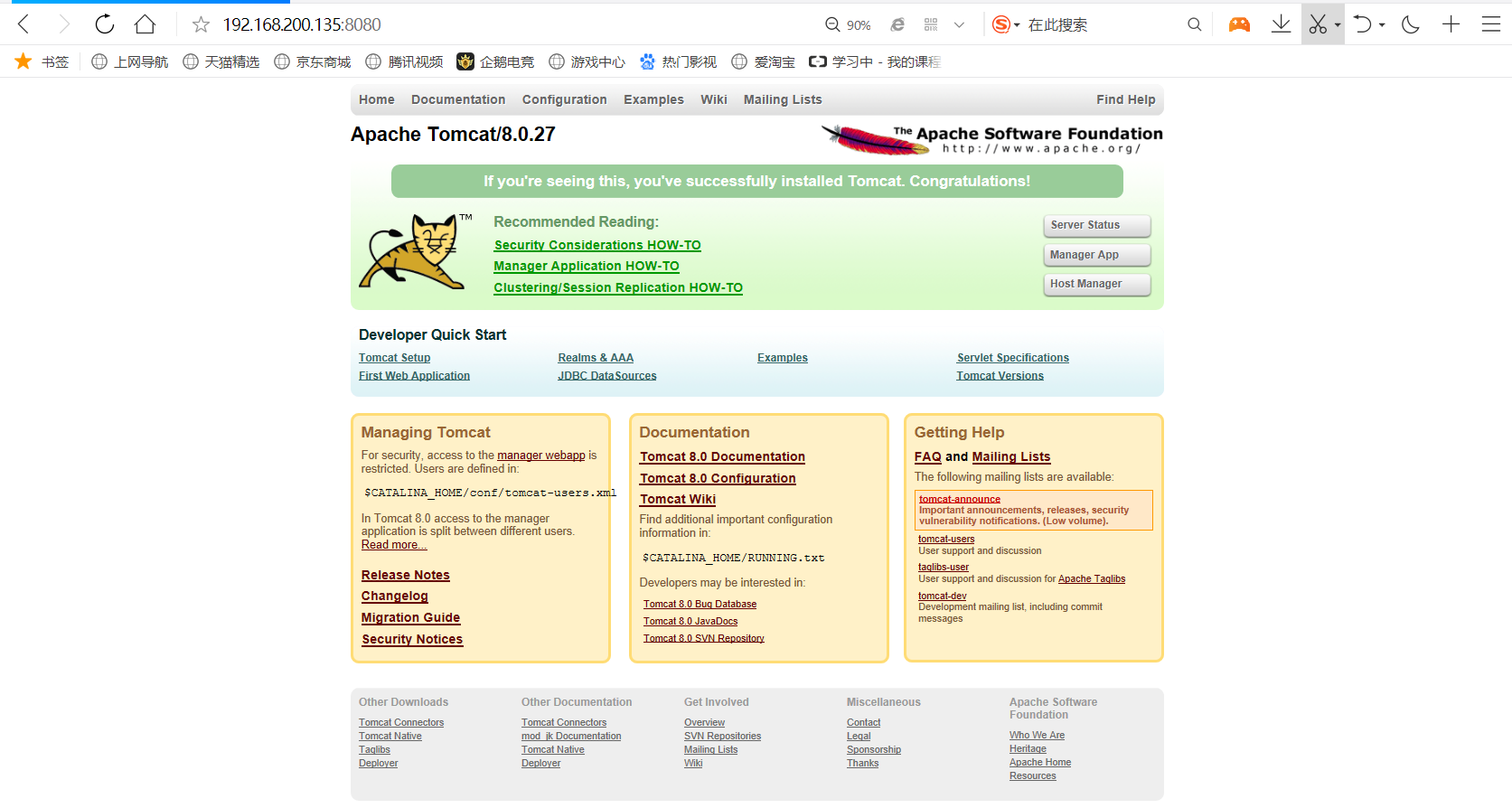The width and height of the screenshot is (1512, 808).
Task: Click the 90% page zoom indicator
Action: (849, 25)
